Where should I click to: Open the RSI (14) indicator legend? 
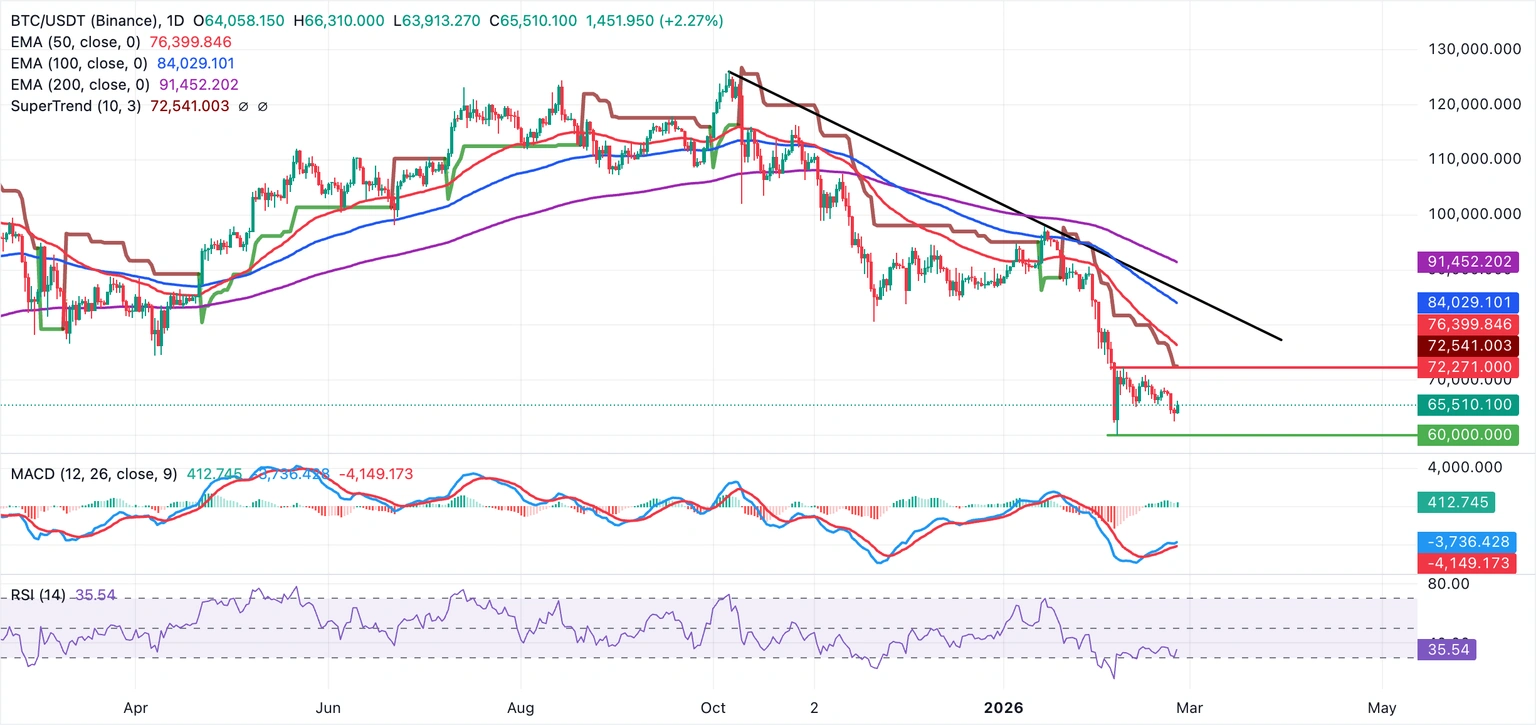[x=38, y=595]
